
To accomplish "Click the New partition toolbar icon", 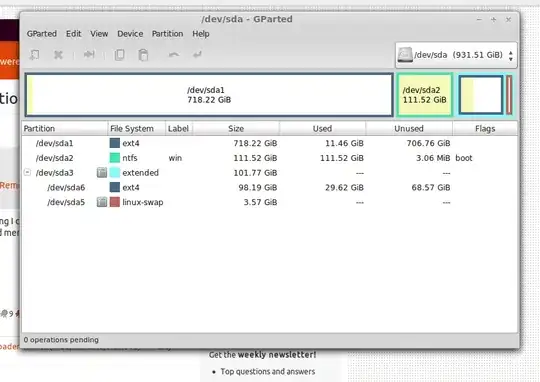I will 34,55.
